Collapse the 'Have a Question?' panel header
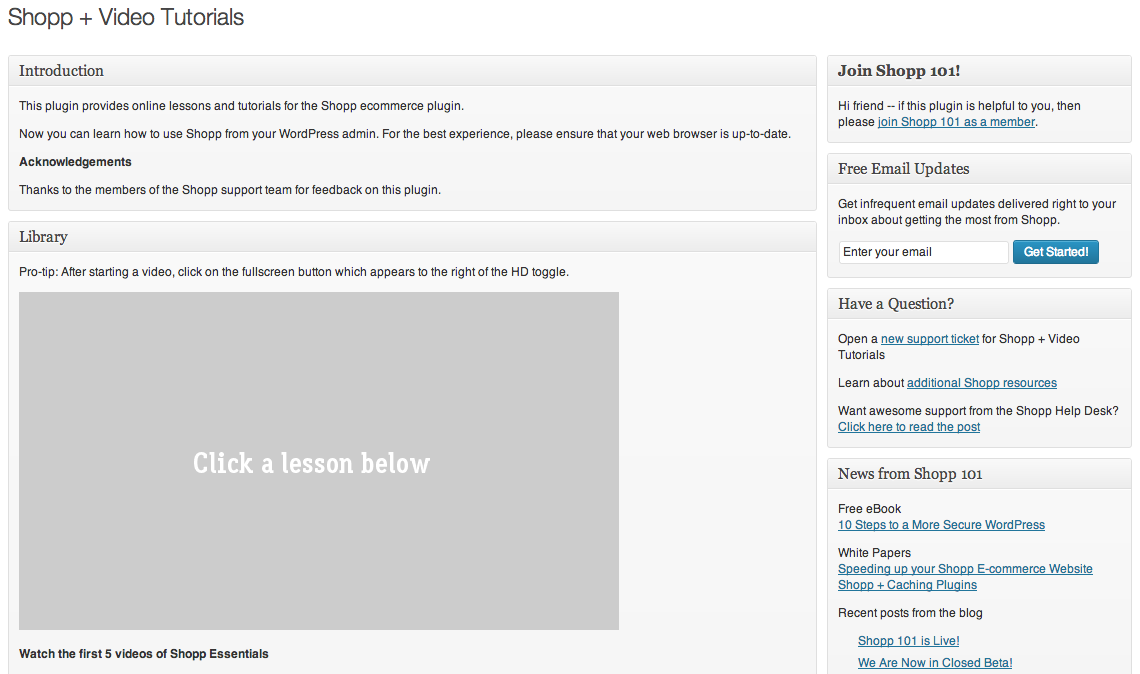Viewport: 1140px width, 674px height. [x=979, y=304]
